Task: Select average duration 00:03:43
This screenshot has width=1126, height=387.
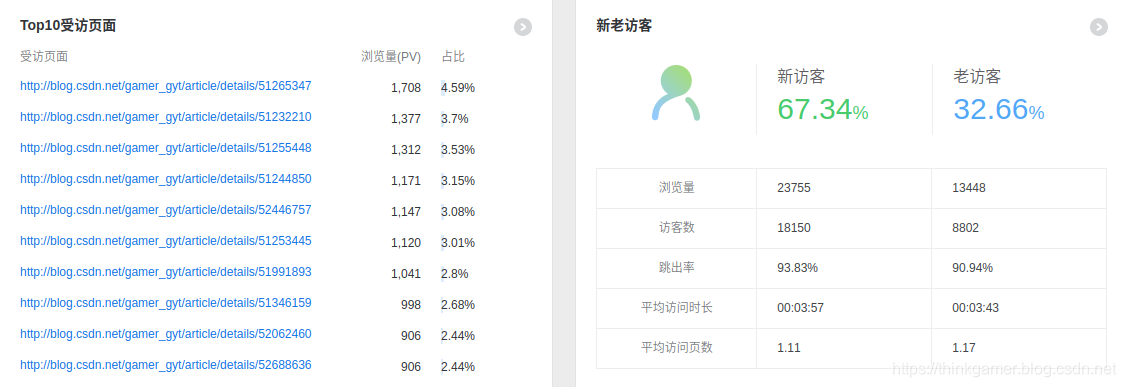Action: pyautogui.click(x=975, y=308)
